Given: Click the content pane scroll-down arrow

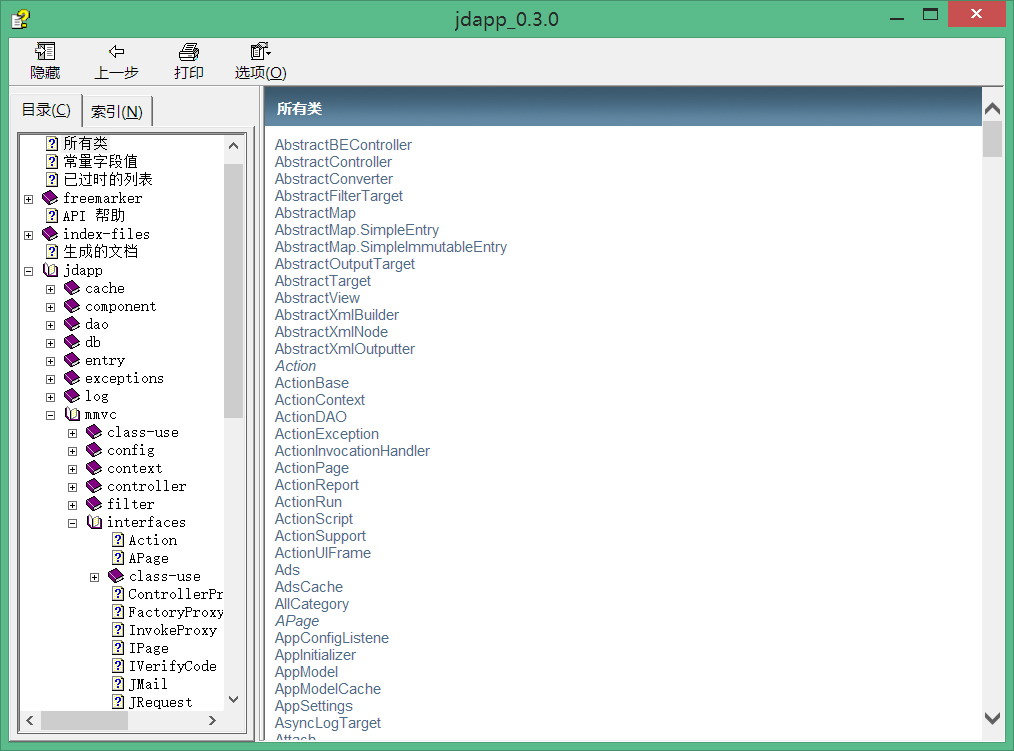Looking at the screenshot, I should click(x=992, y=717).
